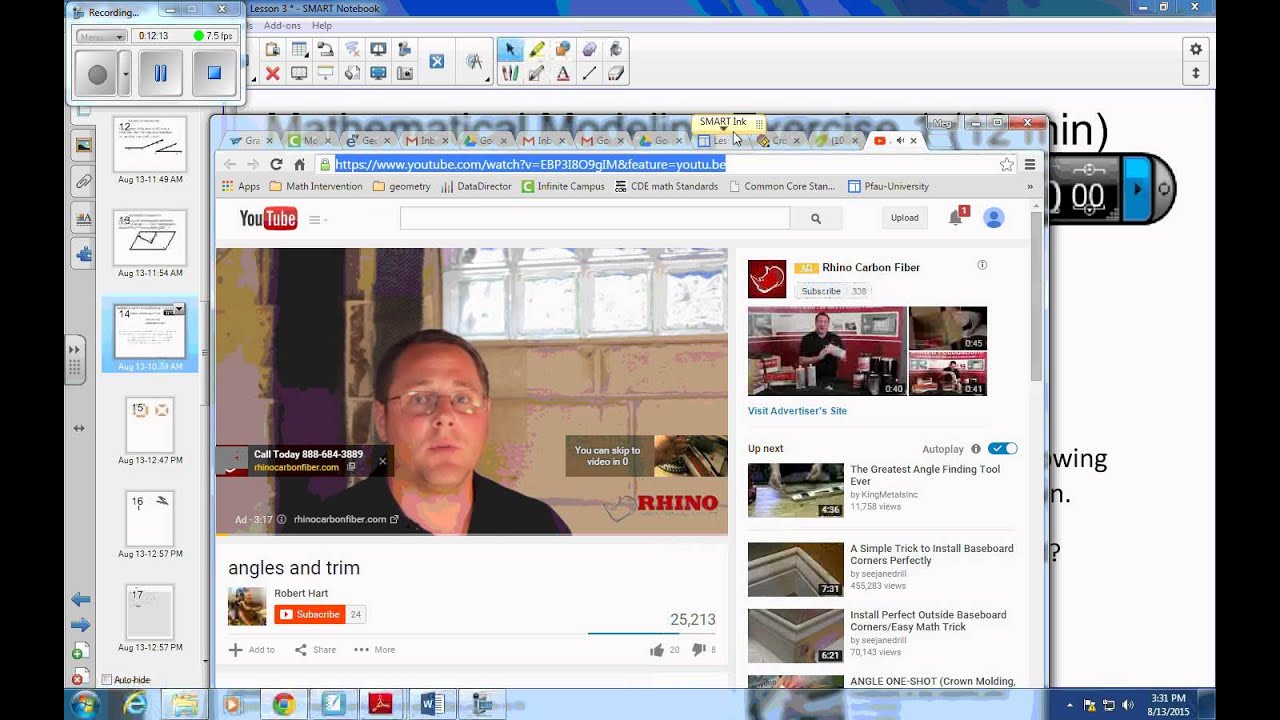The height and width of the screenshot is (720, 1280).
Task: Subscribe to Robert Hart channel
Action: [x=309, y=614]
